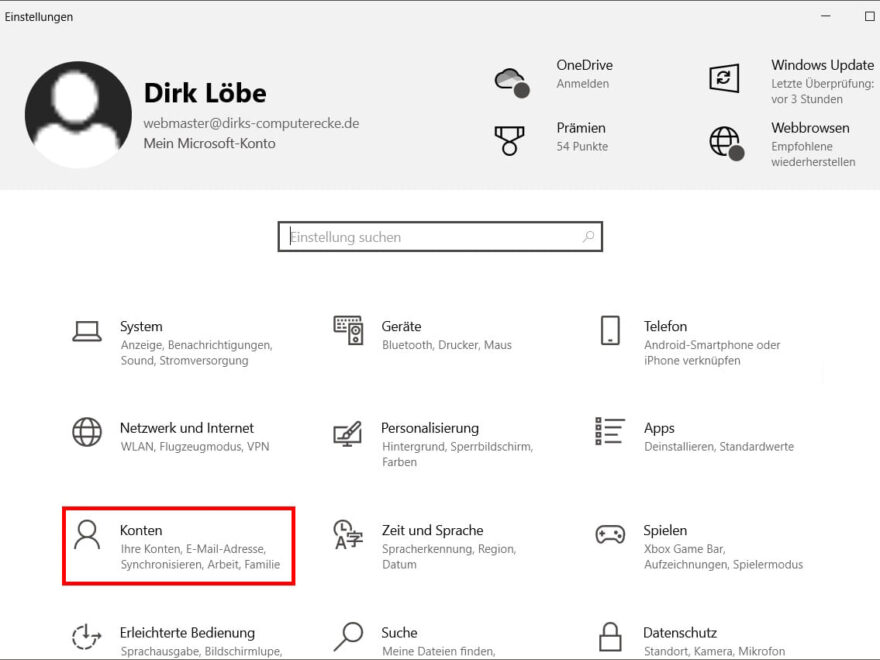Open the OneDrive cloud icon

pyautogui.click(x=512, y=82)
